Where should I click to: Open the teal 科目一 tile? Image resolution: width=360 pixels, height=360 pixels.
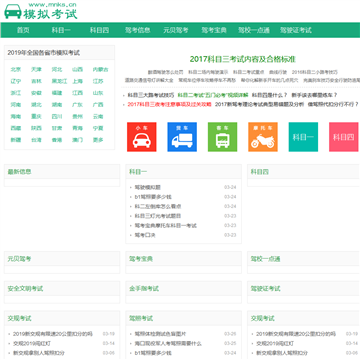pyautogui.click(x=303, y=137)
